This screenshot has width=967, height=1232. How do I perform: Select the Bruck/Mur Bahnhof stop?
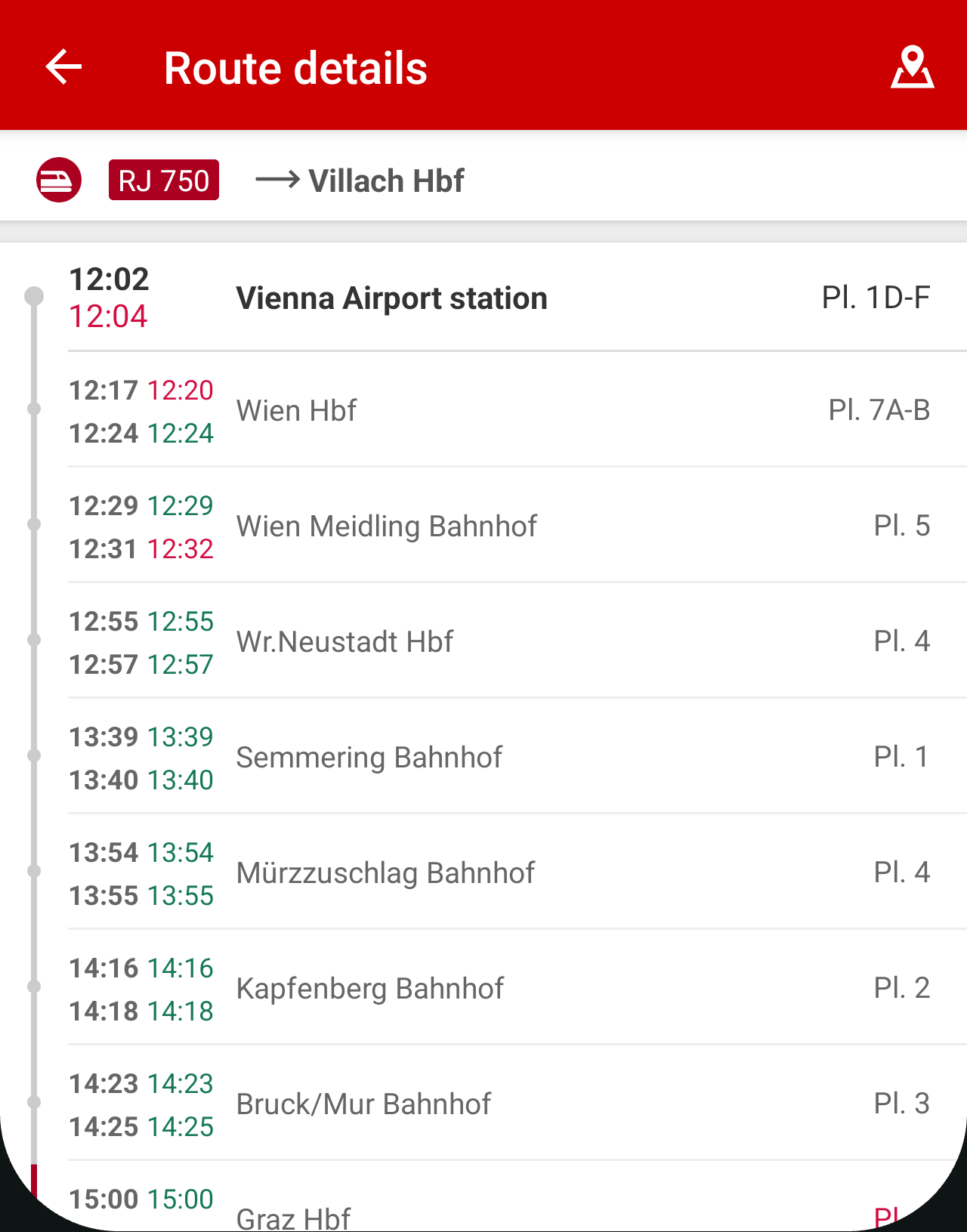click(363, 1104)
